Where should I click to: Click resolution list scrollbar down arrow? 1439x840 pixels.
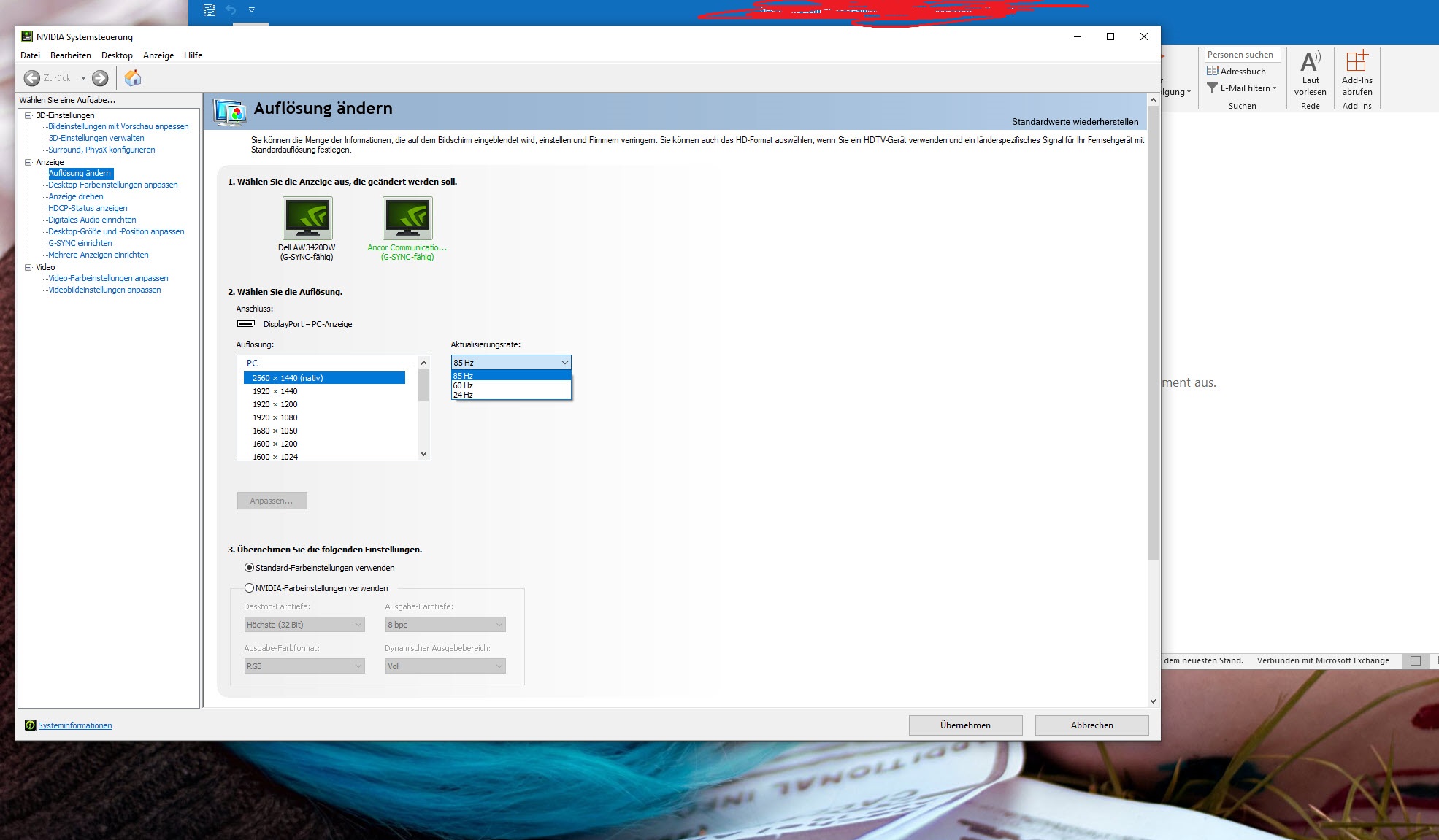[x=423, y=454]
